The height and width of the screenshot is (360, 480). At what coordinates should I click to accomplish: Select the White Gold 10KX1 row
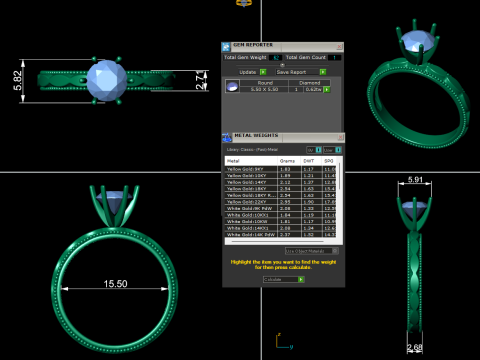point(281,215)
